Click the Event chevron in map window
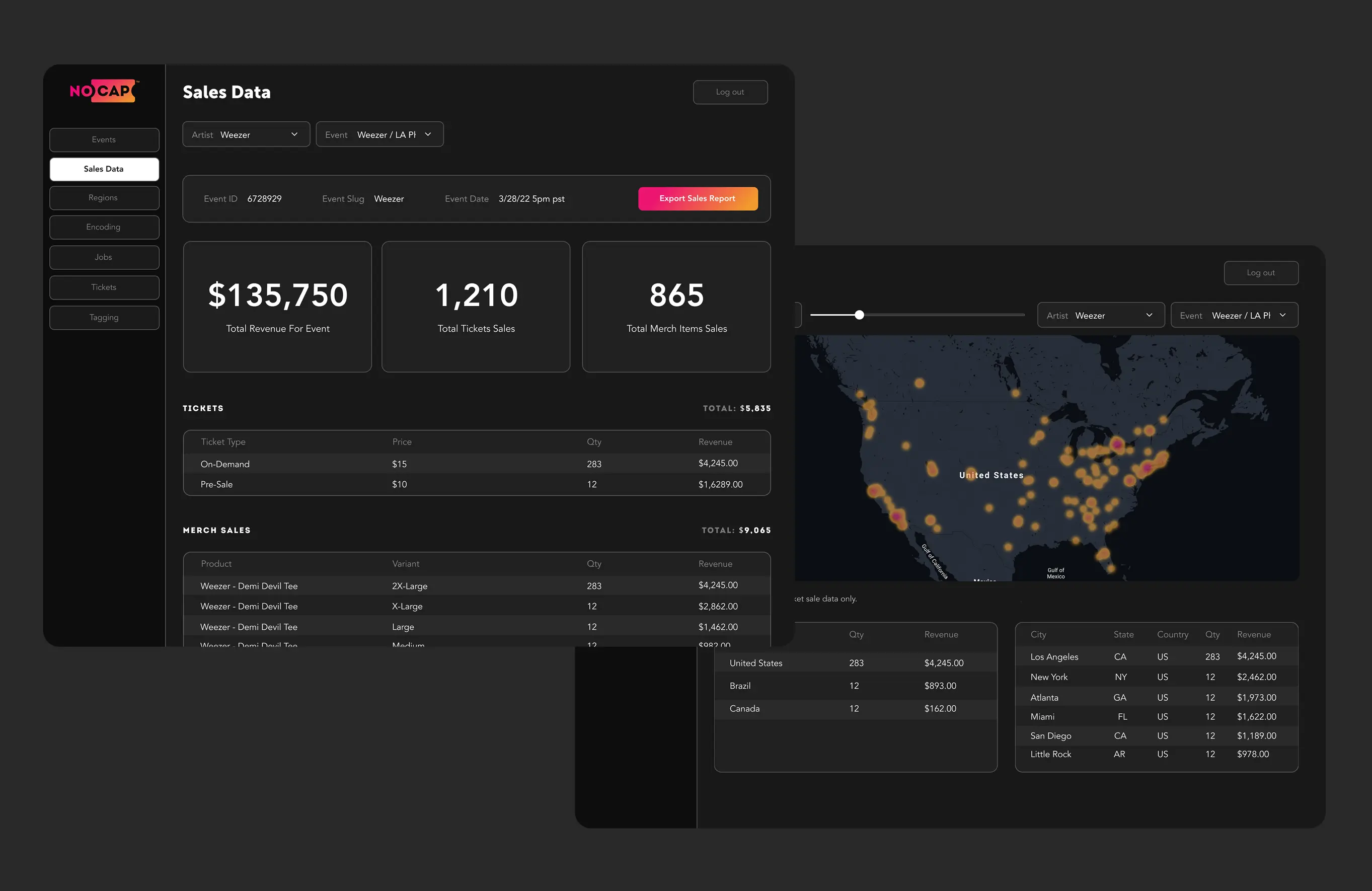The width and height of the screenshot is (1372, 891). (1282, 316)
